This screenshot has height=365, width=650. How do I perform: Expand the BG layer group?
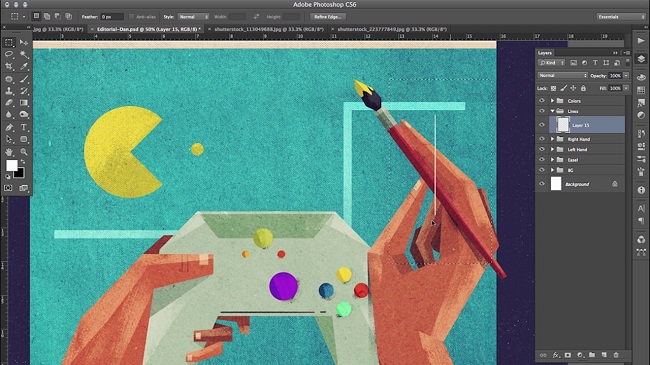pos(552,170)
